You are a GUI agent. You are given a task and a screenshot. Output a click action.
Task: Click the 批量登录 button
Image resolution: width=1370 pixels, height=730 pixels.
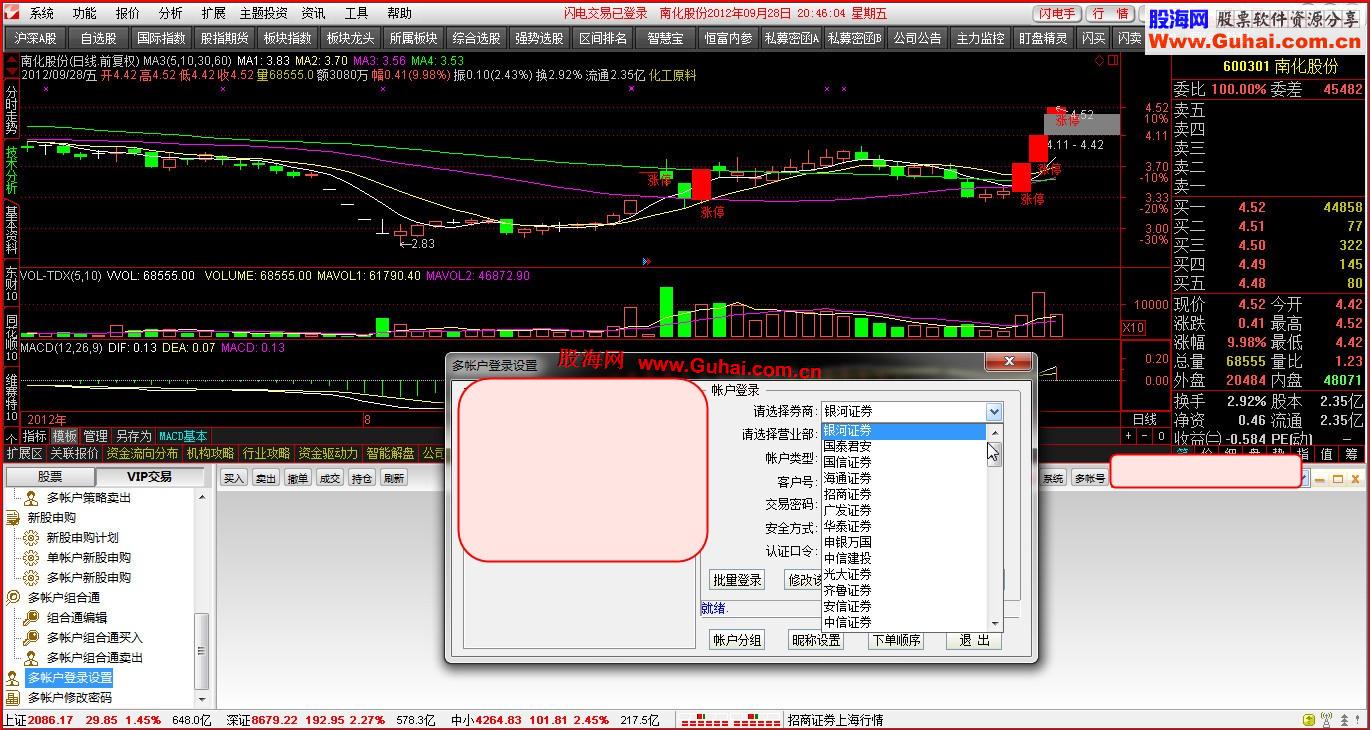[737, 580]
